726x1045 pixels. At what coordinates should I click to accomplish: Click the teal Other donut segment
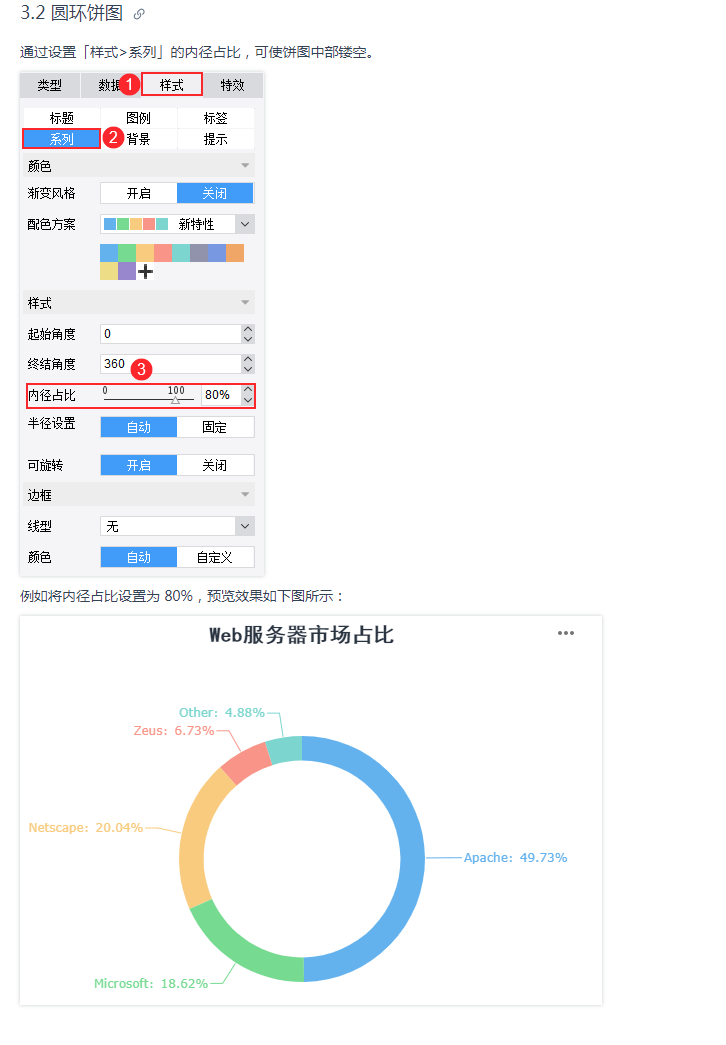tap(284, 749)
